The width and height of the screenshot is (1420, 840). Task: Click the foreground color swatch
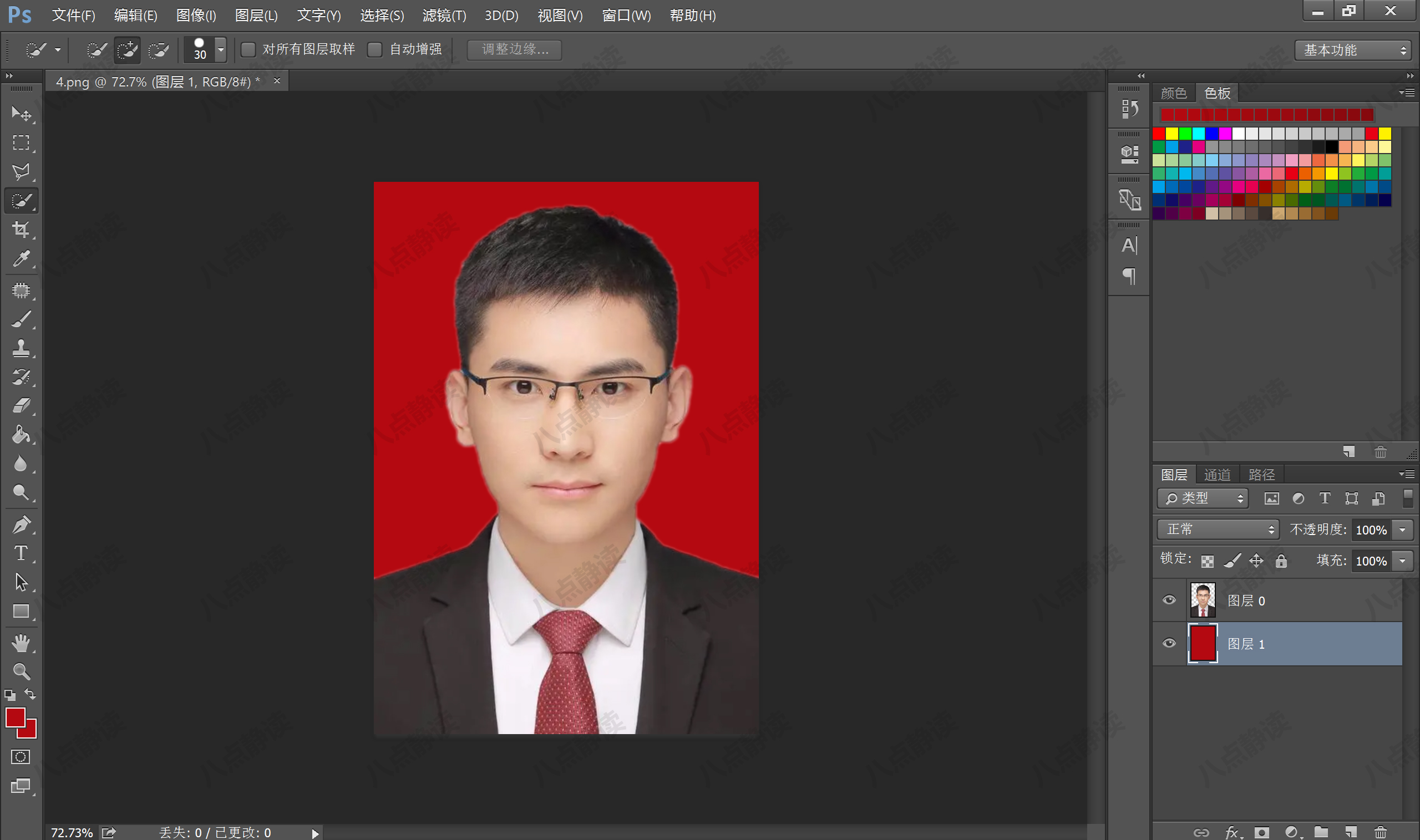[x=16, y=717]
